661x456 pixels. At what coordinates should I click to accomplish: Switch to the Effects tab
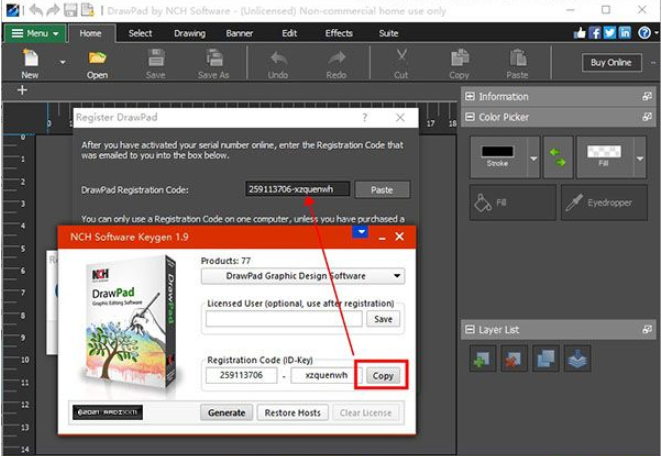coord(339,33)
